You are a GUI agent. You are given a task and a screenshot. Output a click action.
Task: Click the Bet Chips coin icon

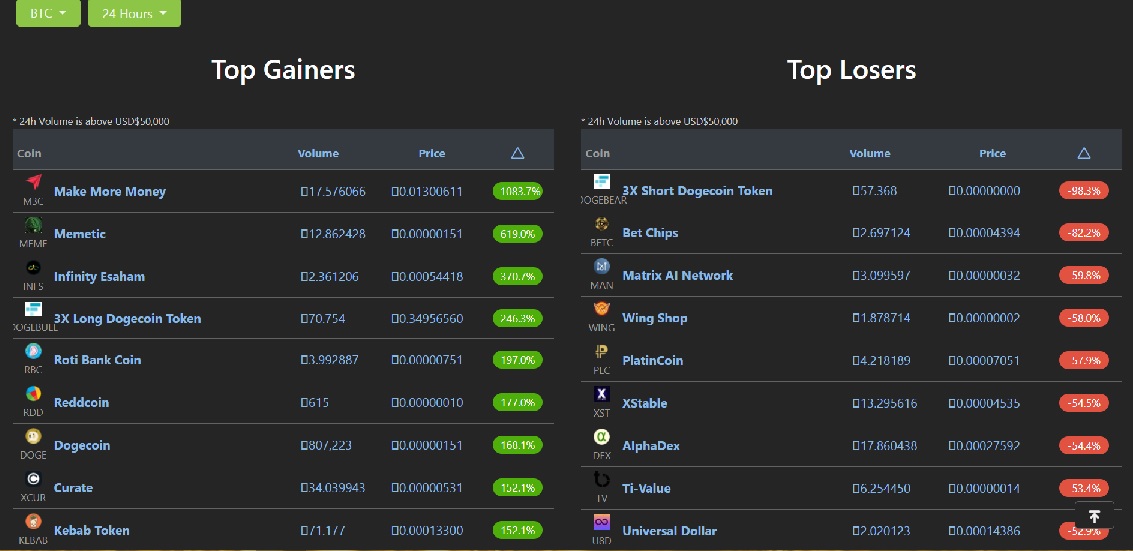(601, 224)
